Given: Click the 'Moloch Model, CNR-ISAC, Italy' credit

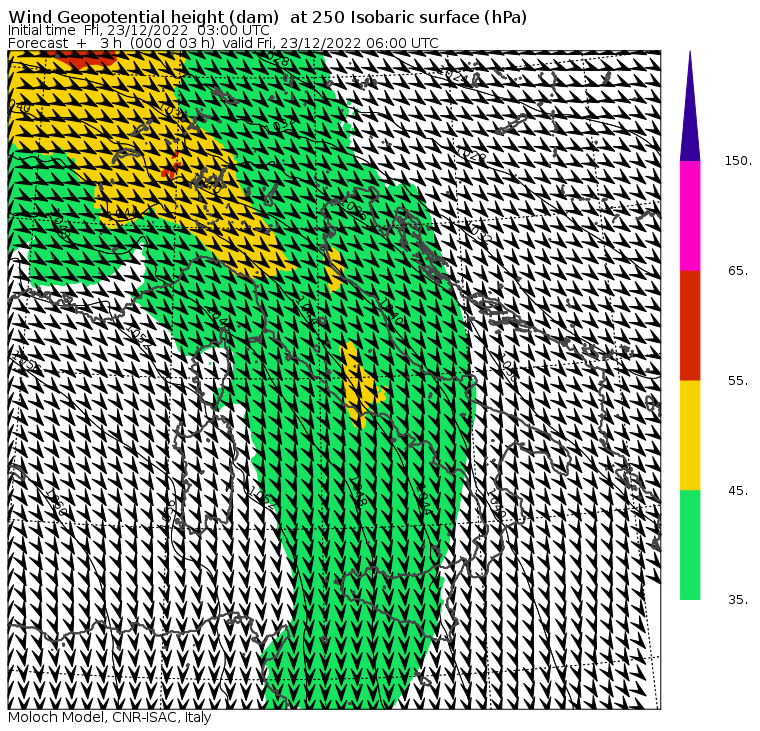Looking at the screenshot, I should coord(110,717).
